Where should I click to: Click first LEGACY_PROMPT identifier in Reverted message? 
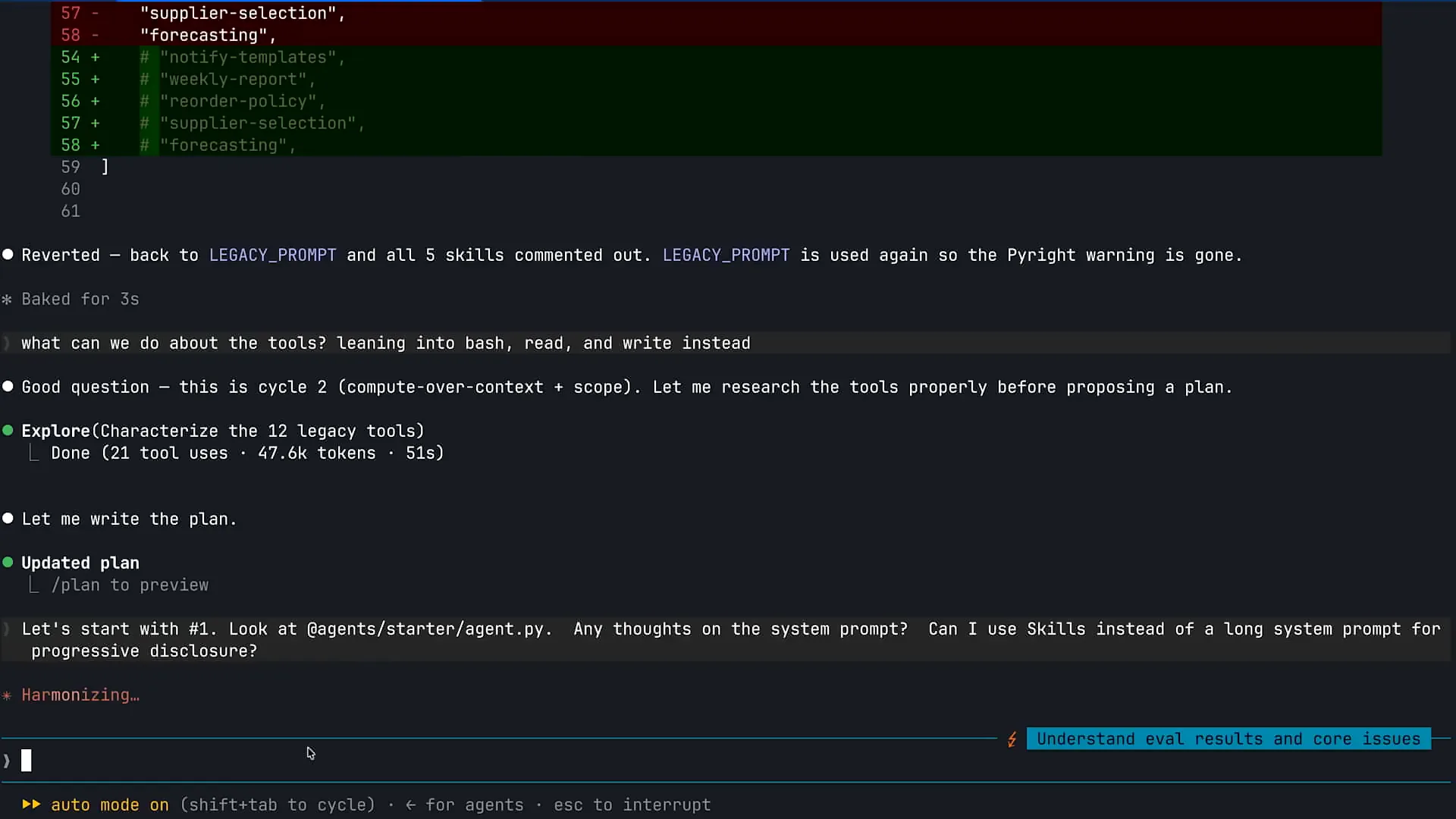click(x=273, y=255)
